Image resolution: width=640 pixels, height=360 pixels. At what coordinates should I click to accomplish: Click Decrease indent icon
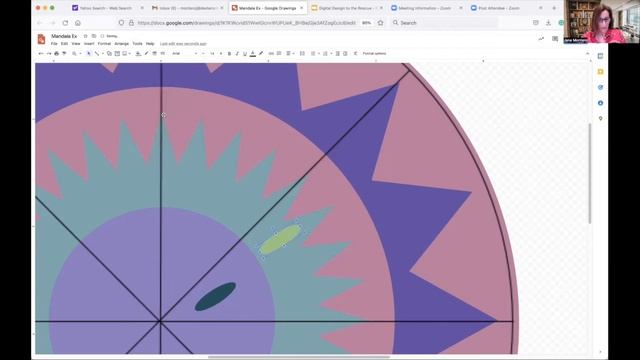point(338,53)
